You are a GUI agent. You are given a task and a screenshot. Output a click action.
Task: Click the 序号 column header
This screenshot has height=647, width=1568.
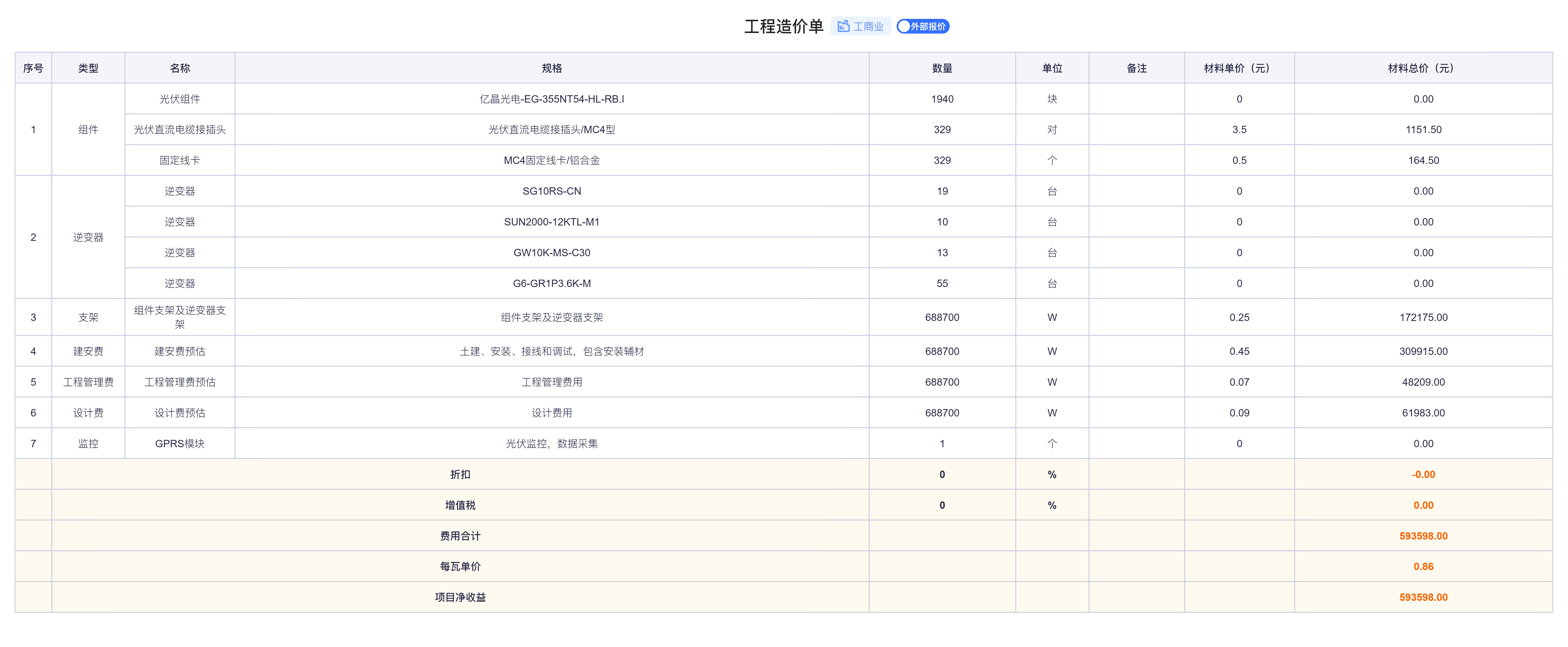pos(33,68)
